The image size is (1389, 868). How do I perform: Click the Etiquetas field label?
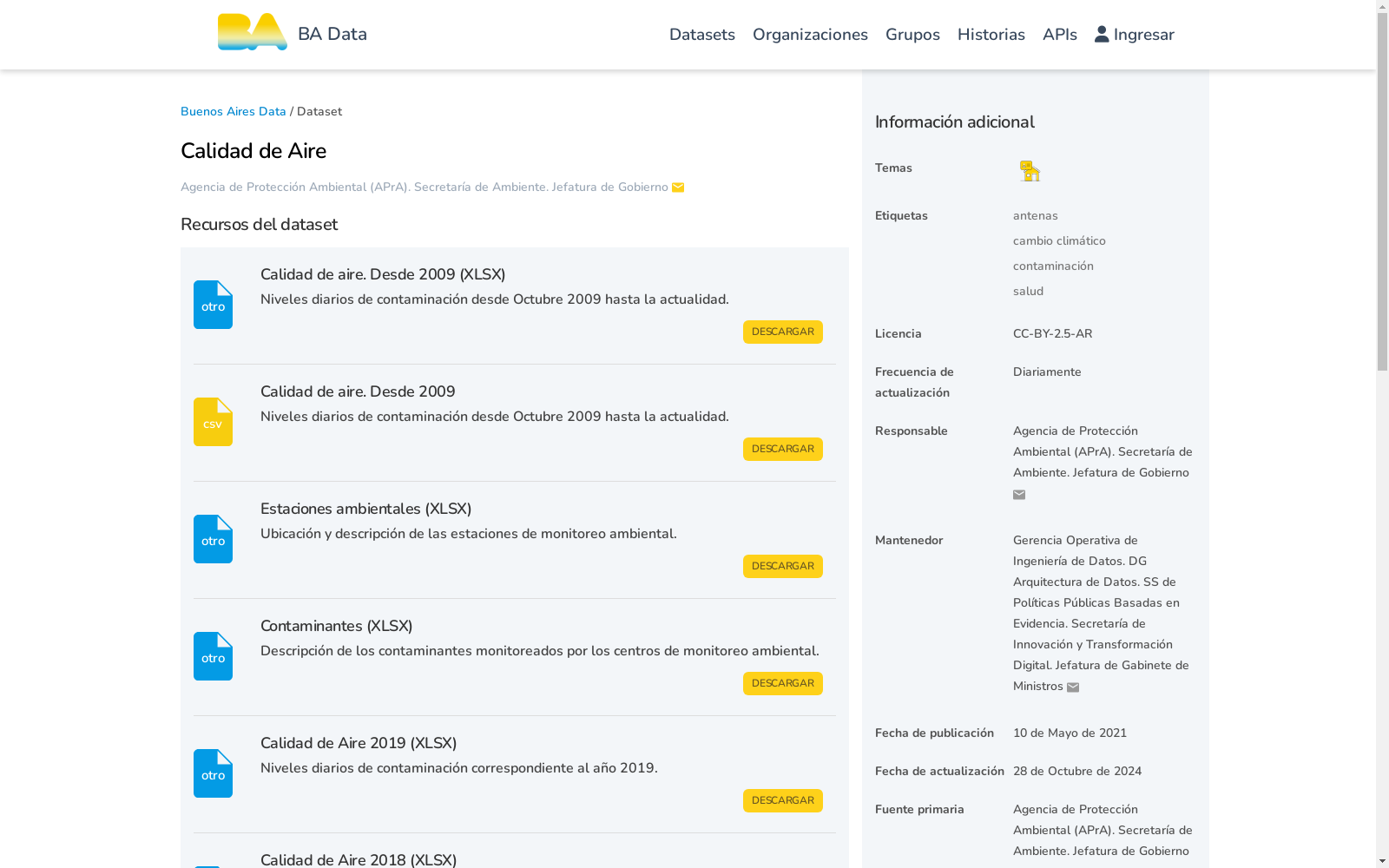(x=901, y=215)
